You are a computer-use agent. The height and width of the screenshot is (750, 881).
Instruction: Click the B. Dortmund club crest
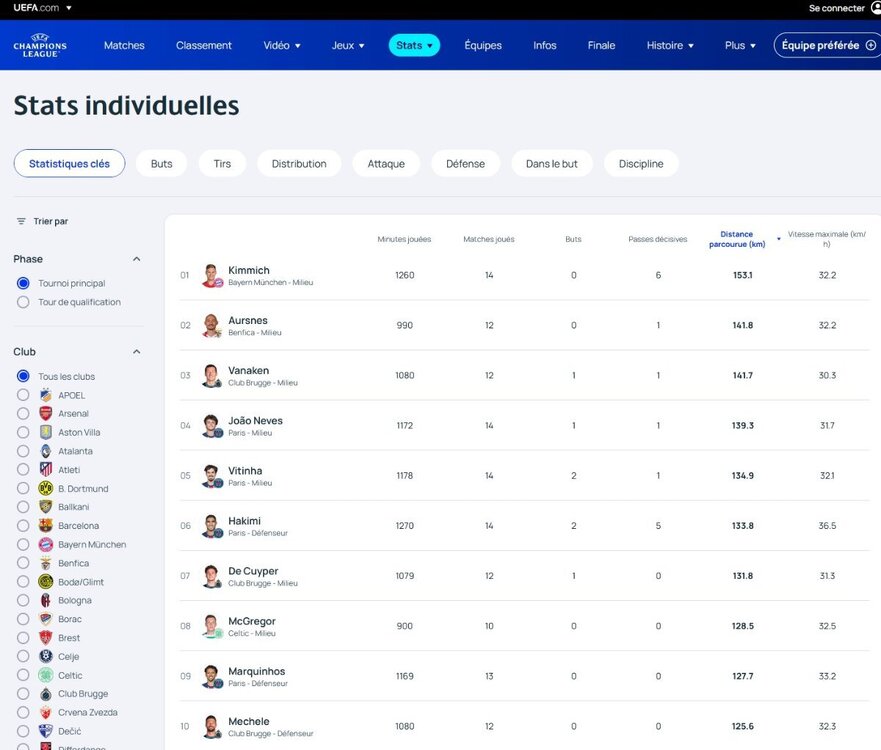[46, 488]
